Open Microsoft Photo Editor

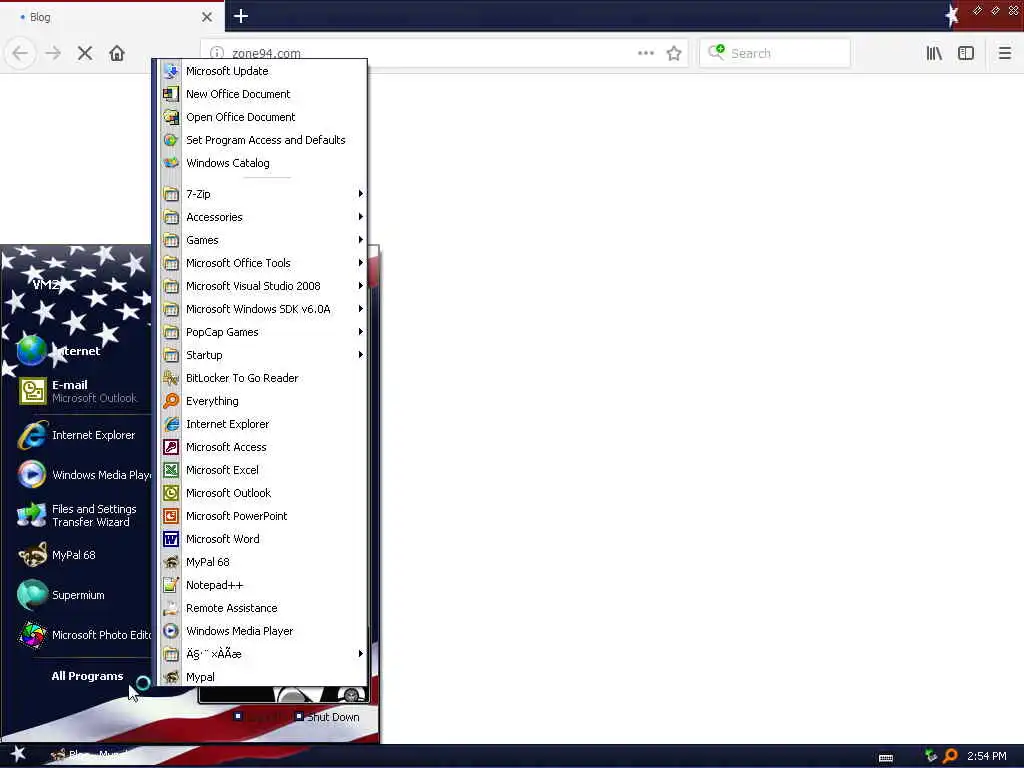82,635
